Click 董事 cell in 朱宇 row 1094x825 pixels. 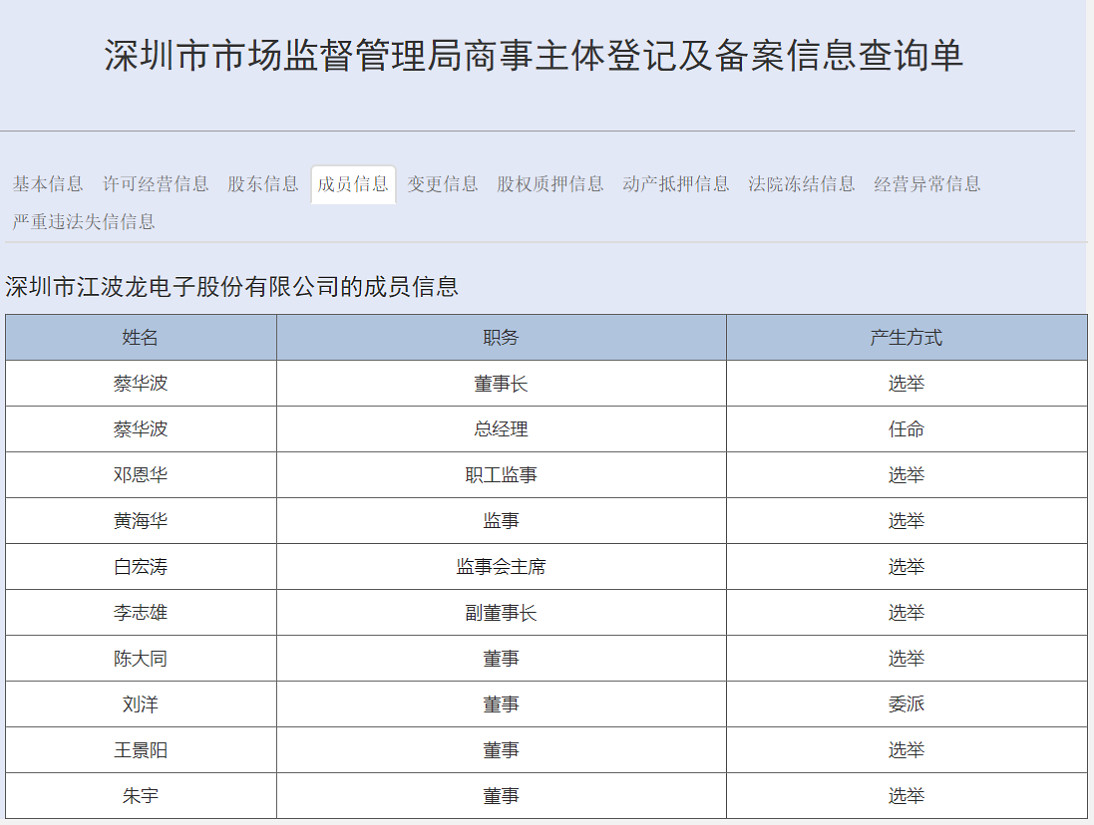point(501,796)
